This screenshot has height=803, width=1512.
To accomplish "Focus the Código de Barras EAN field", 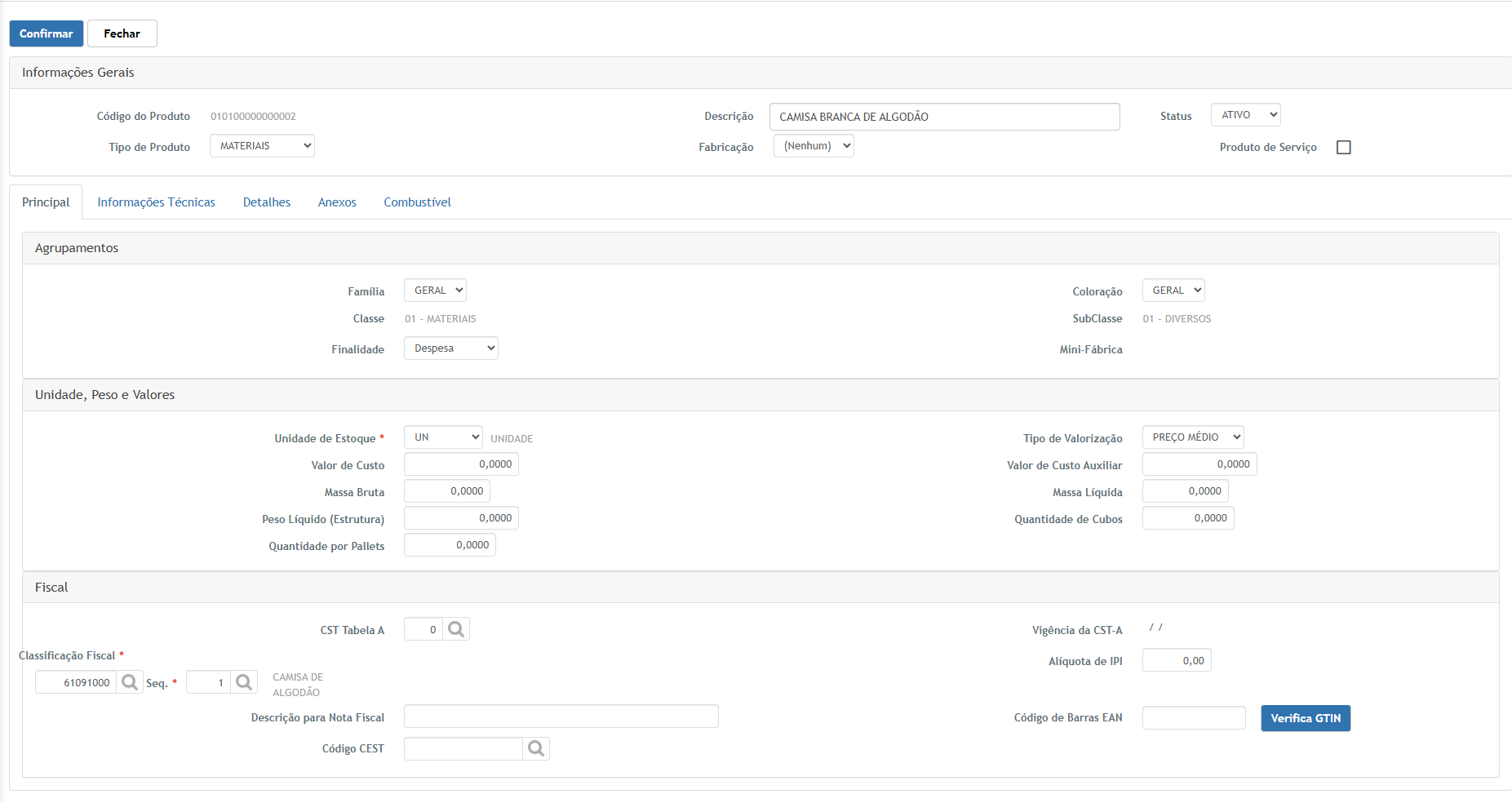I will [x=1193, y=718].
